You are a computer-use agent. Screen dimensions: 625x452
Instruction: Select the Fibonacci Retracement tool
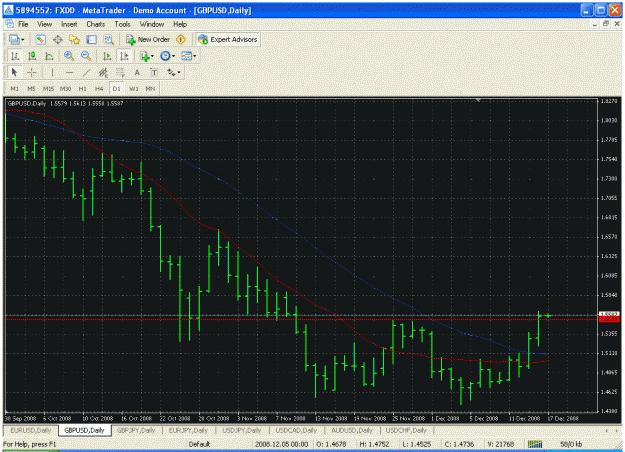(x=120, y=73)
